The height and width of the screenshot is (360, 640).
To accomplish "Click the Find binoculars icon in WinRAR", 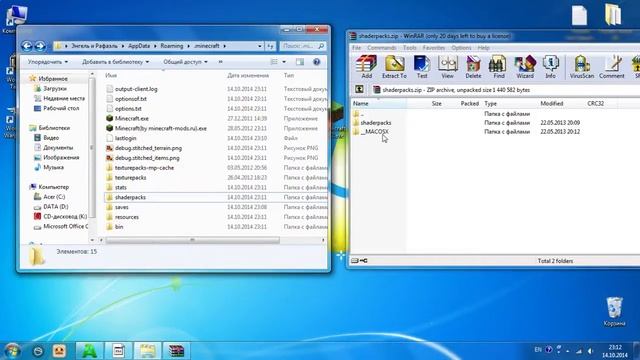I will pyautogui.click(x=498, y=67).
